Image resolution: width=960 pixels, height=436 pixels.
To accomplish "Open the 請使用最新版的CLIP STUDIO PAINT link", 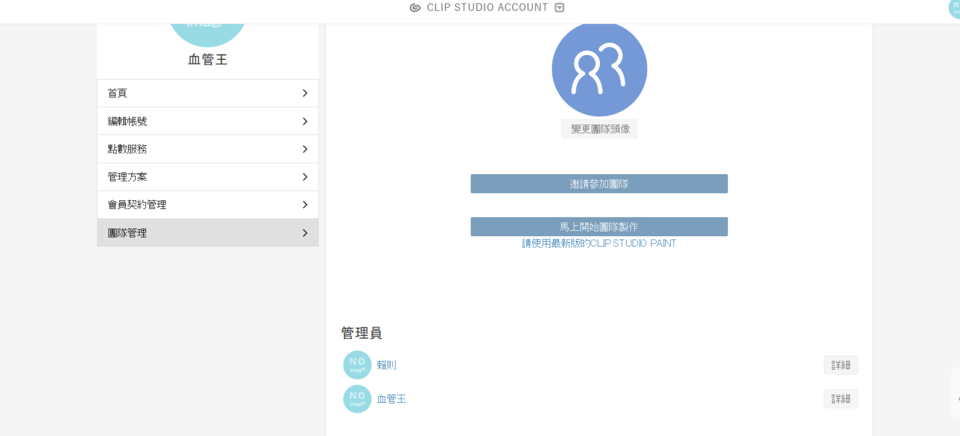I will click(x=599, y=244).
